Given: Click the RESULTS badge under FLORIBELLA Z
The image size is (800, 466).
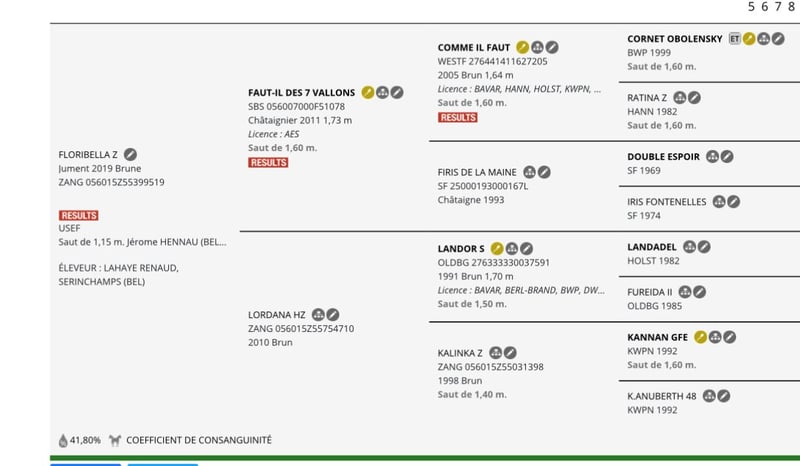Looking at the screenshot, I should (x=79, y=215).
